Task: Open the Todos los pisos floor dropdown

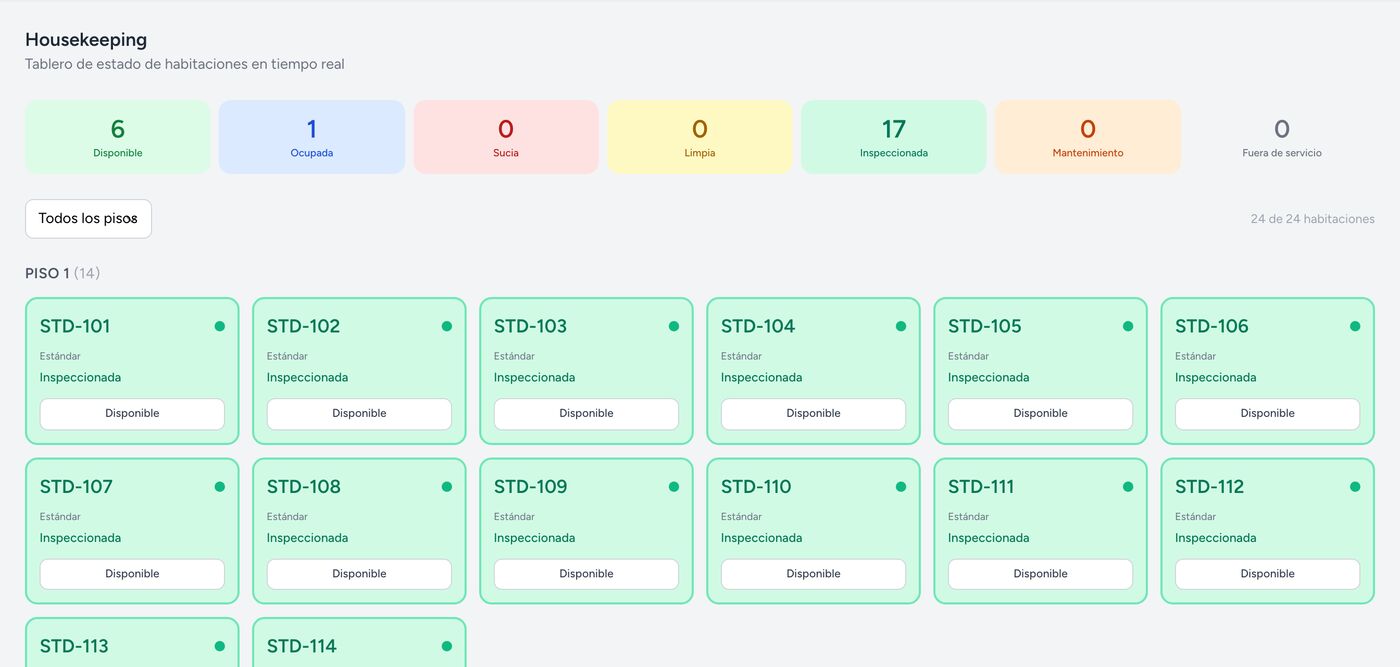Action: coord(88,219)
